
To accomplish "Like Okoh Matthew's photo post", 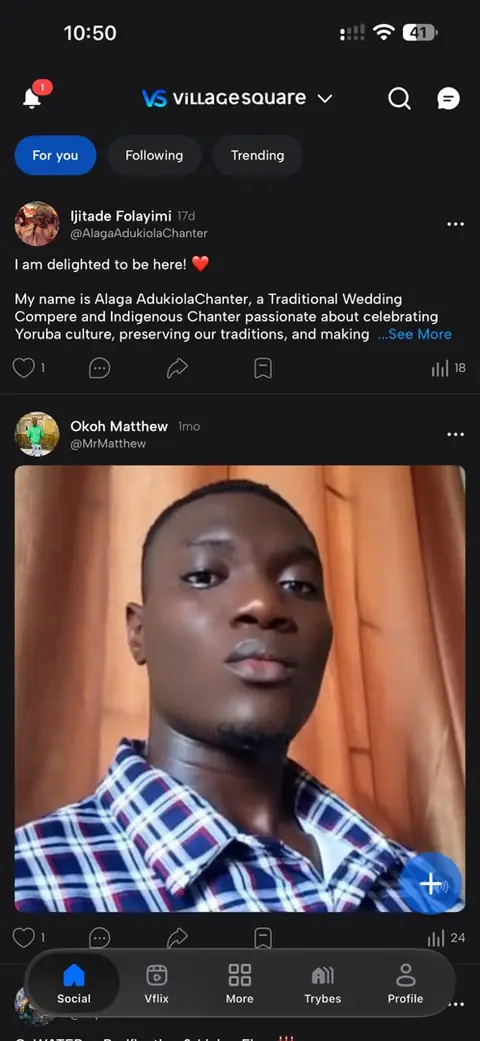I will (24, 937).
